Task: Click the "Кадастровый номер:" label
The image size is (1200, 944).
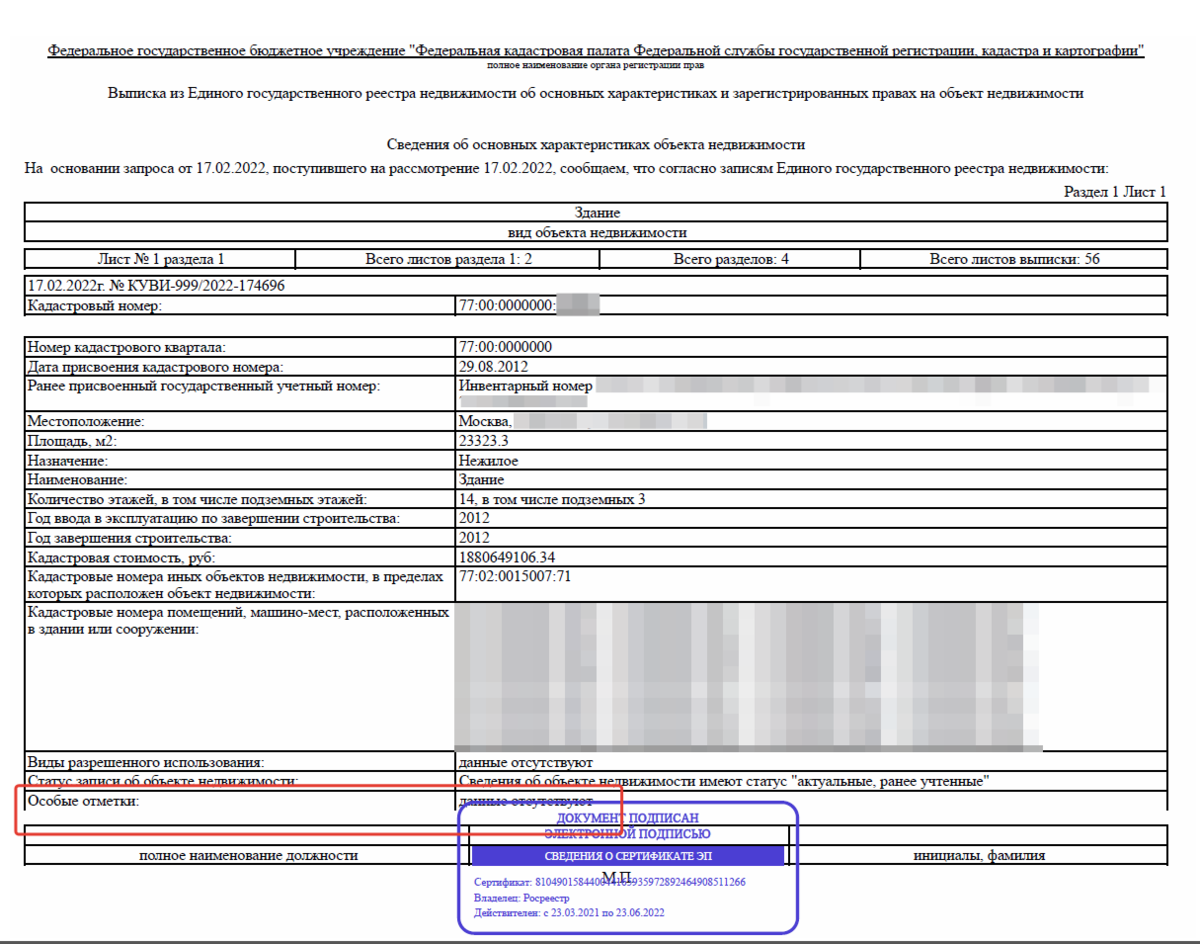Action: pyautogui.click(x=95, y=305)
